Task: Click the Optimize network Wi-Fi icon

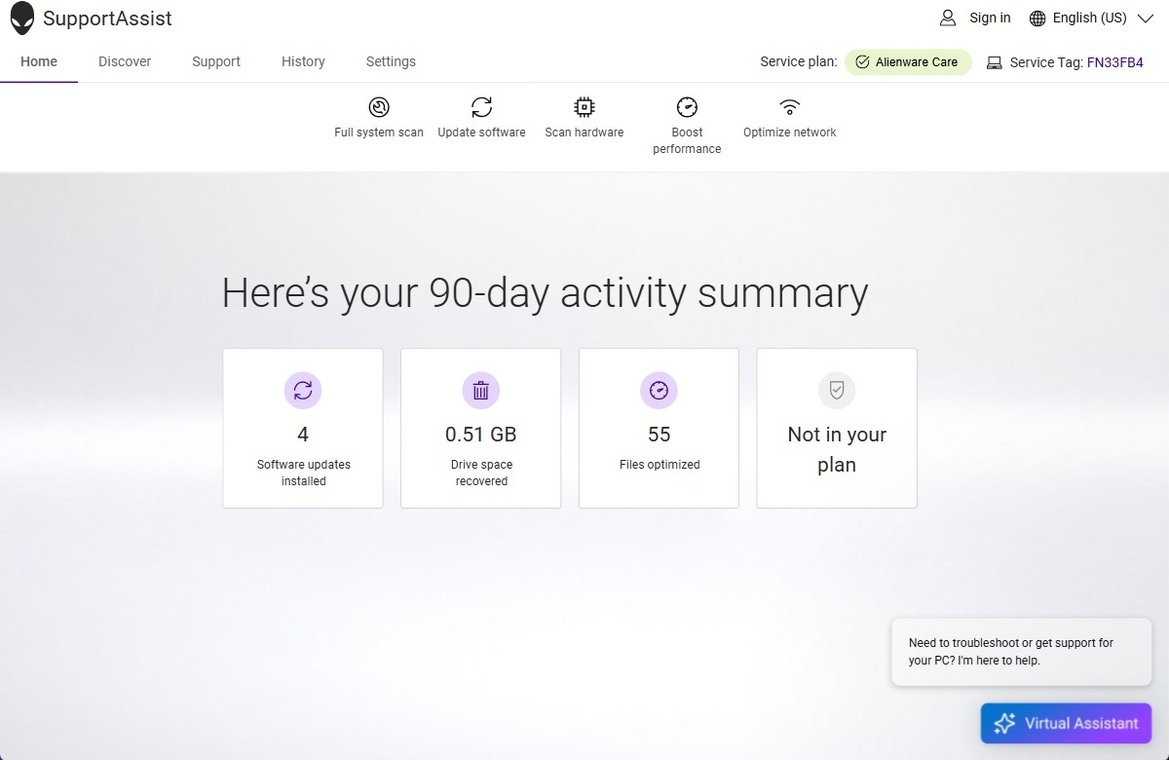Action: tap(790, 107)
